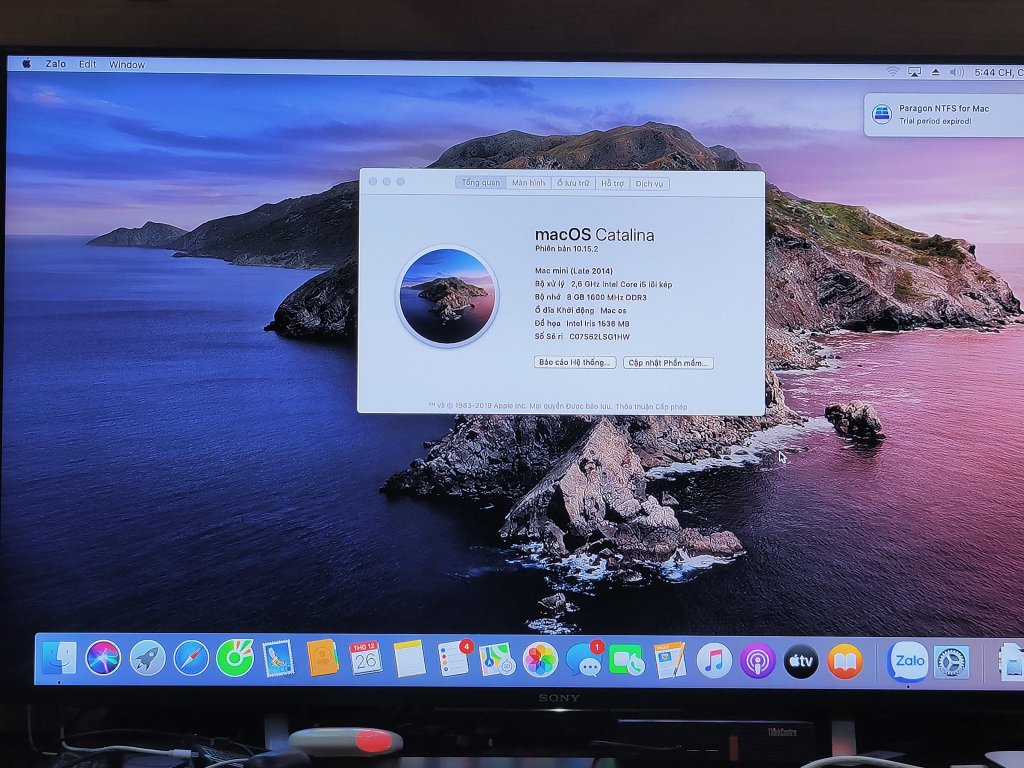Open the yellow Notes app
Screen dimensions: 1024x768
pyautogui.click(x=409, y=658)
